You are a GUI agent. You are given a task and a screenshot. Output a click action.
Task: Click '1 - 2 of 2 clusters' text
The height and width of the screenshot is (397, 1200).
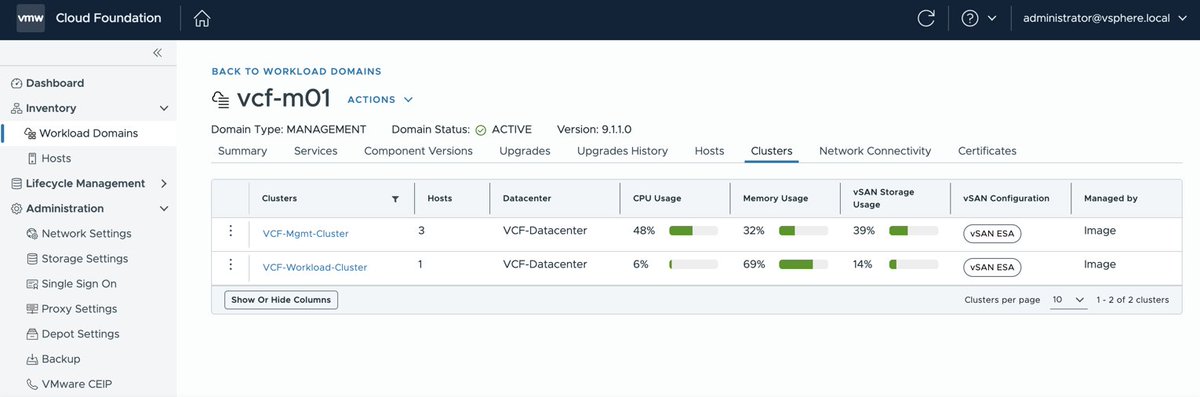[1133, 300]
